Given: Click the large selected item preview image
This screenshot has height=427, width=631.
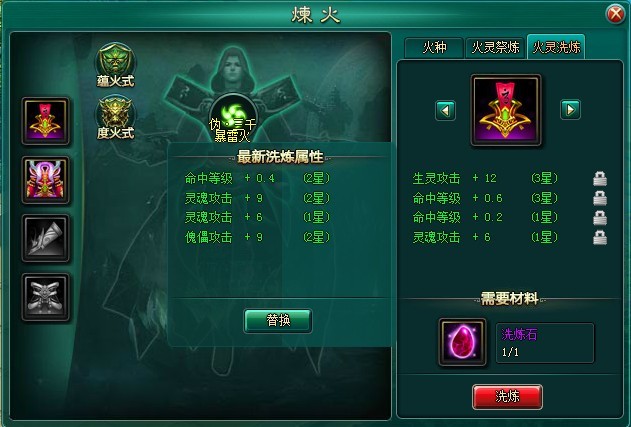Looking at the screenshot, I should point(506,110).
